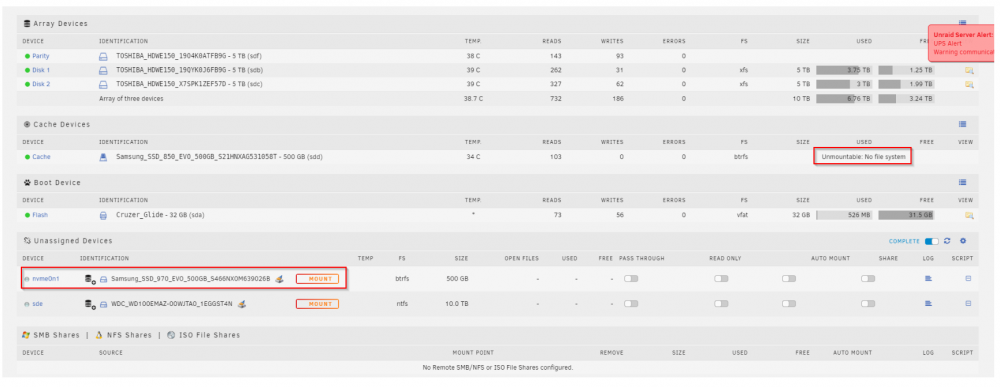Click disk icon beside Parity TOSHIBA drive

103,56
